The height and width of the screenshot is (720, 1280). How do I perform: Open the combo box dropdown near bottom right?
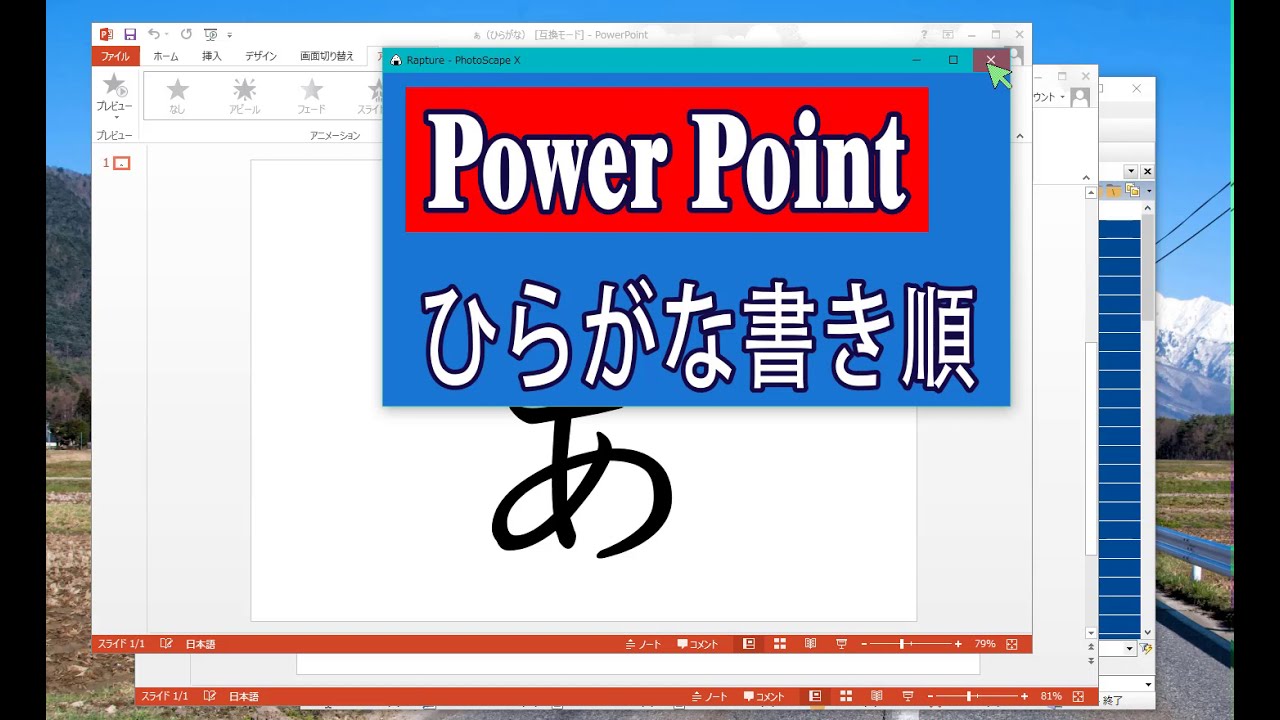(x=1131, y=649)
